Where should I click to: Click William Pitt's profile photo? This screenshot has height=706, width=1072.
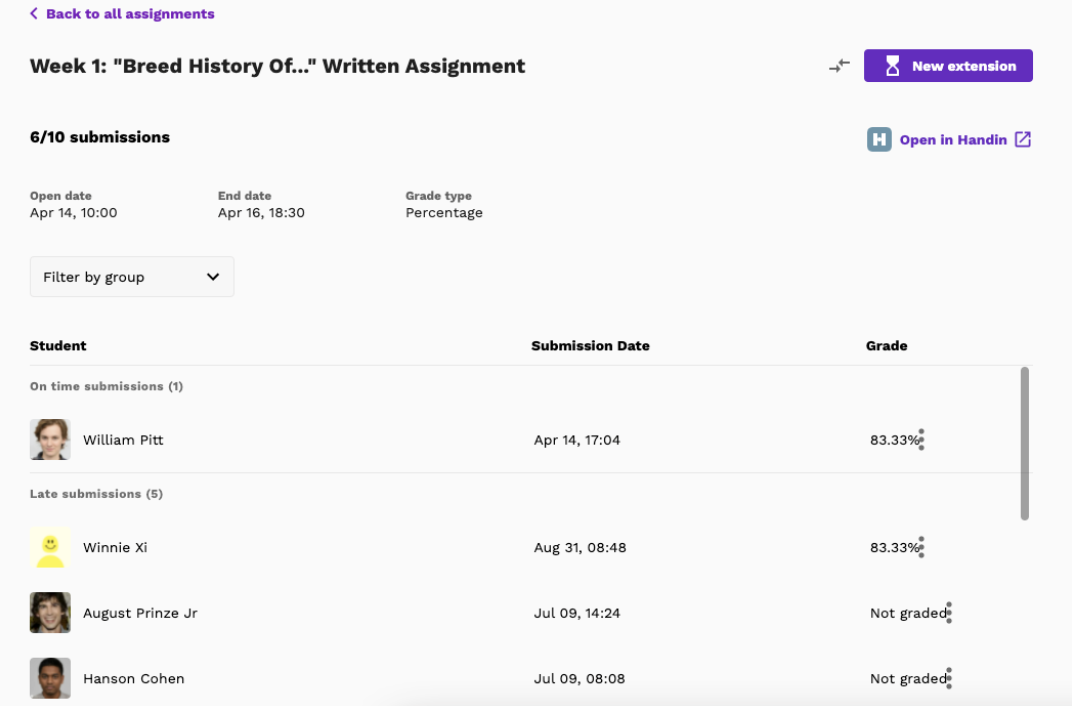pyautogui.click(x=50, y=439)
